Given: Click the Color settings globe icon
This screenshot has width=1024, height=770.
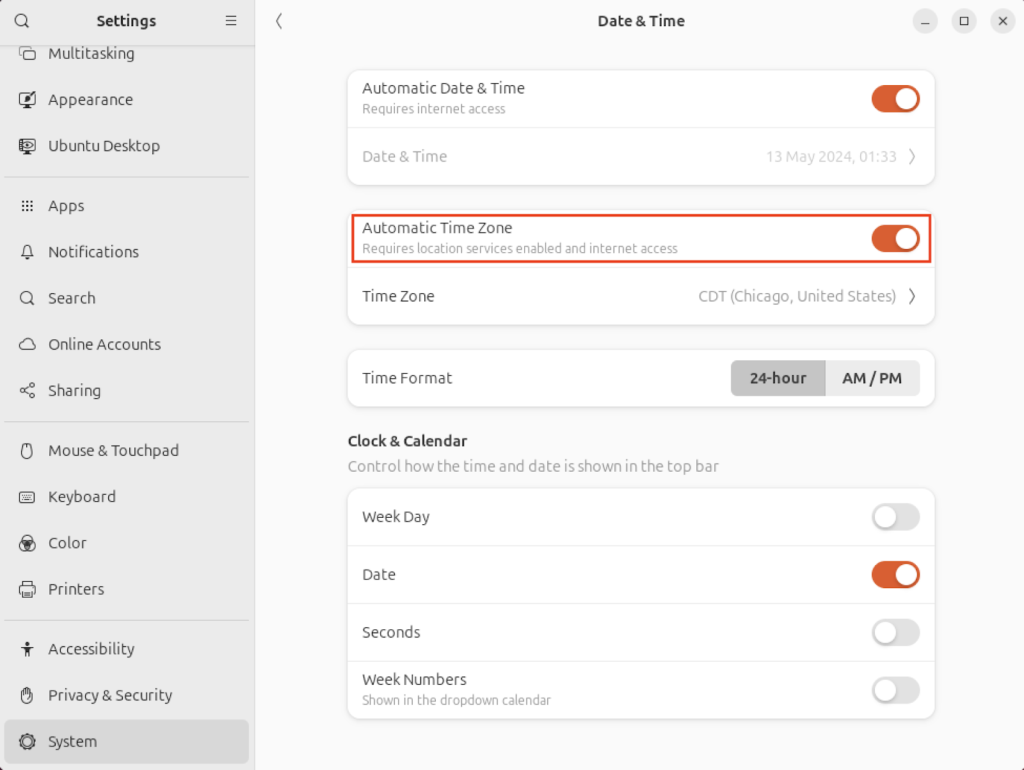Looking at the screenshot, I should click(28, 543).
